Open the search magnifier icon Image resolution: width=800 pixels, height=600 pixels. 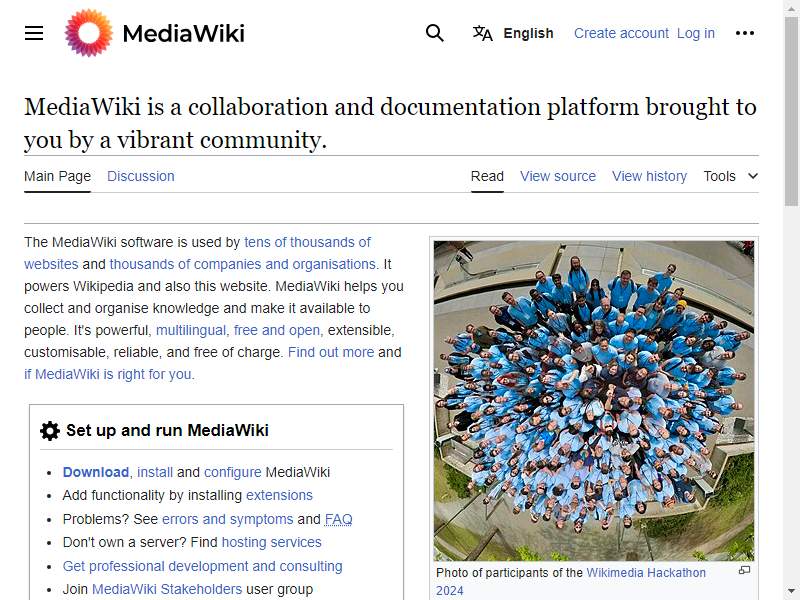tap(435, 33)
